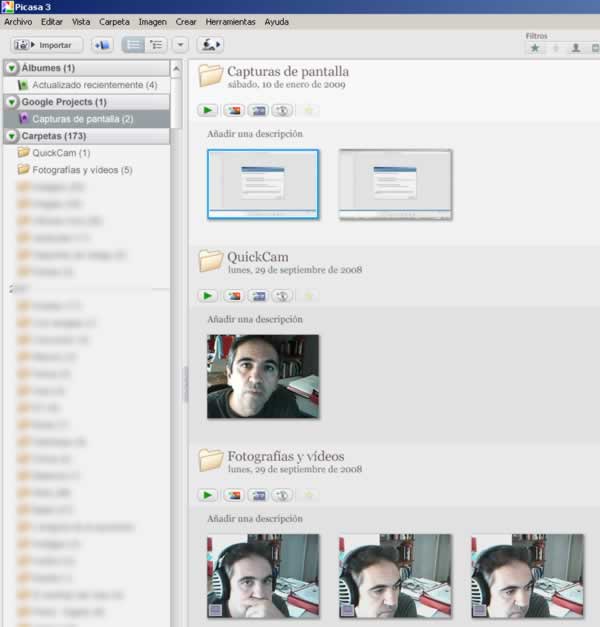Select second video thumbnail in Fotografías y vídeos
Image resolution: width=600 pixels, height=627 pixels.
395,575
